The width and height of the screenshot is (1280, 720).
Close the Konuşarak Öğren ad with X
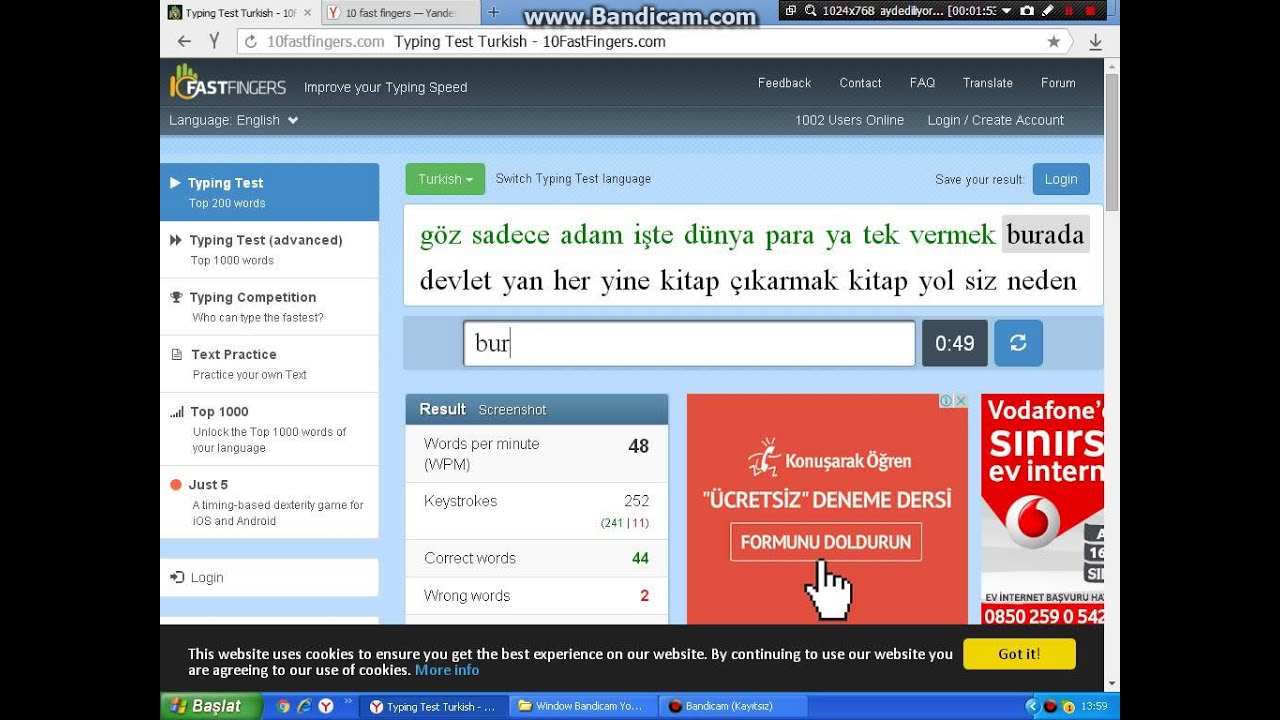(x=961, y=401)
